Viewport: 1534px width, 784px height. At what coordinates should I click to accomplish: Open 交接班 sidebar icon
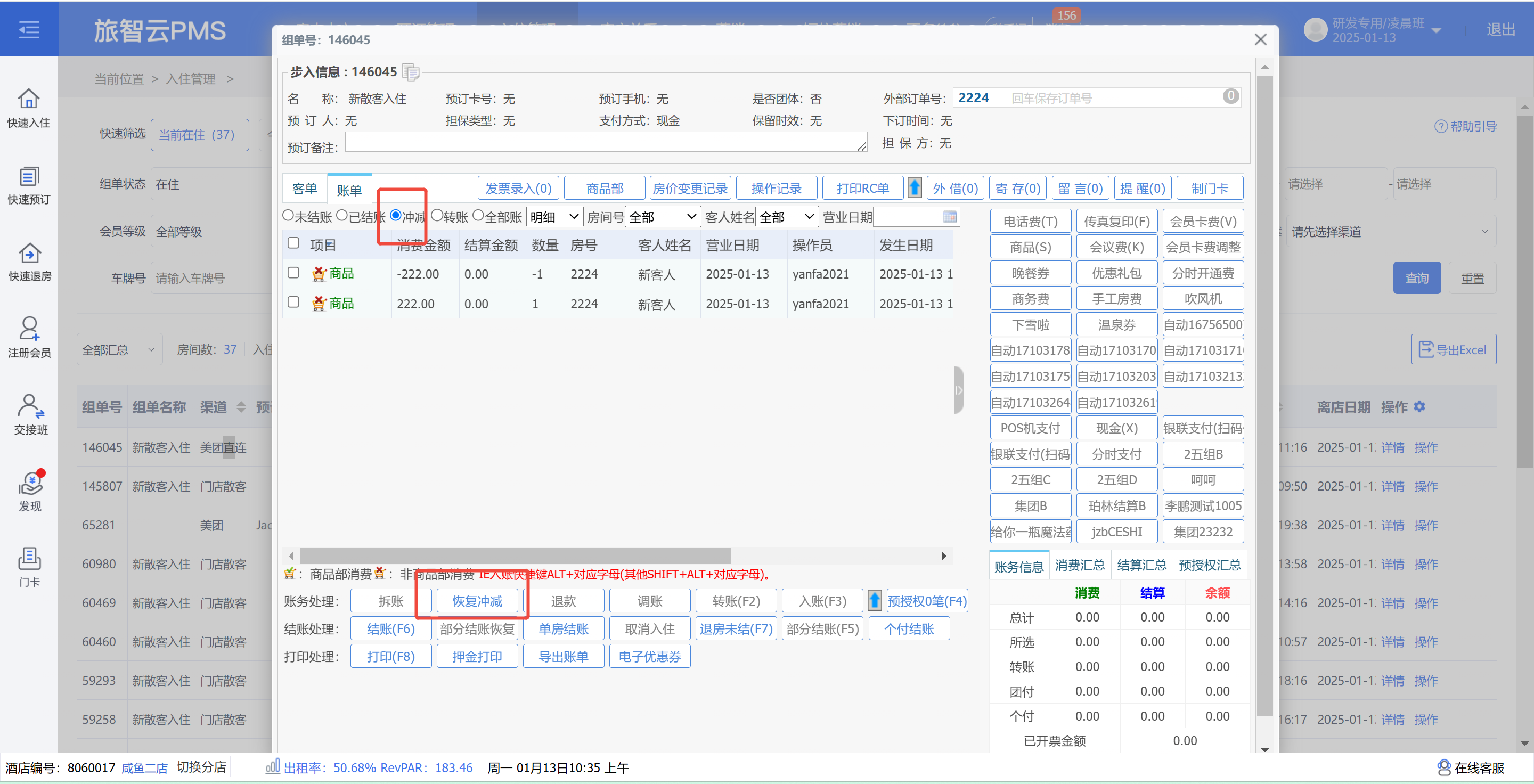point(30,415)
